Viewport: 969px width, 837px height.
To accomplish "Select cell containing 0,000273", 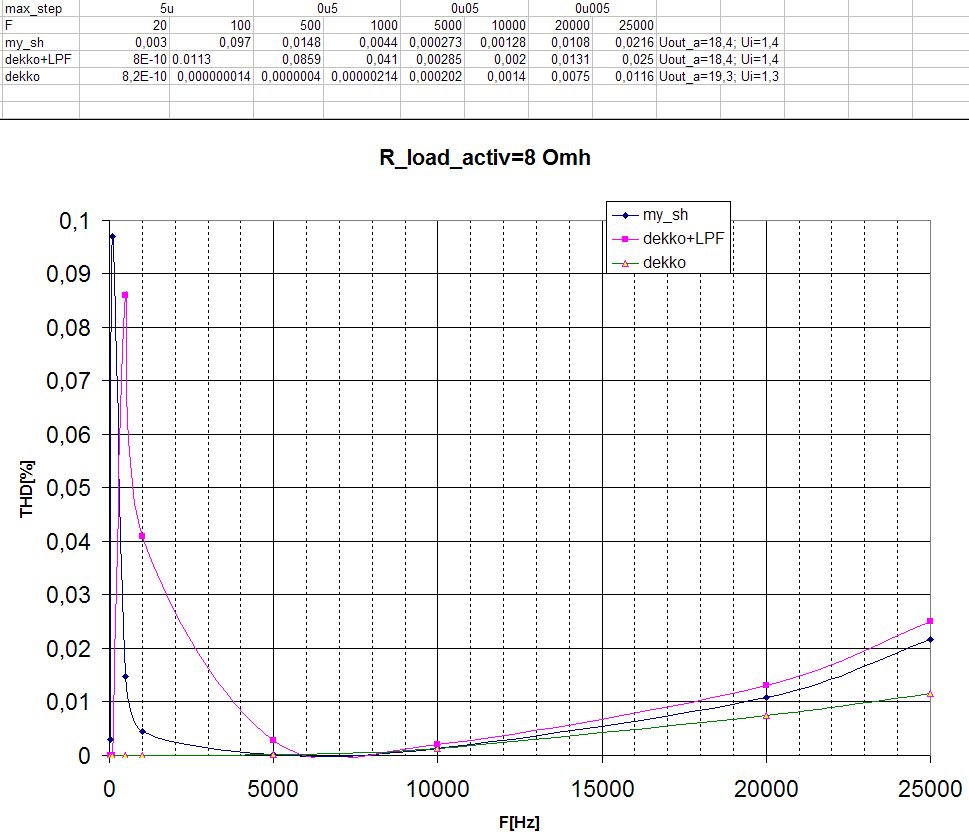I will coord(433,42).
